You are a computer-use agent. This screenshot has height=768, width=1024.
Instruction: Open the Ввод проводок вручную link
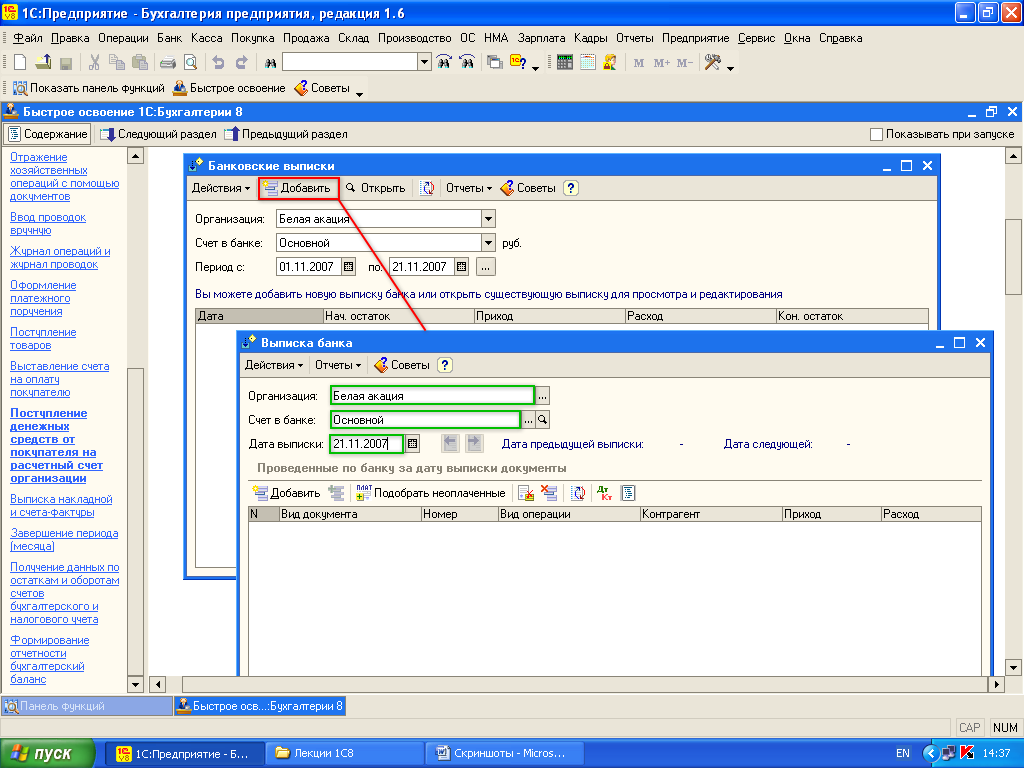(48, 223)
